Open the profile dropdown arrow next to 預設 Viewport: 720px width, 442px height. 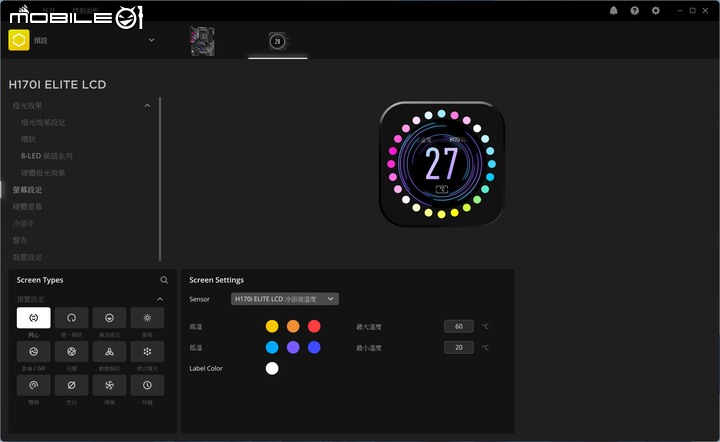click(152, 40)
